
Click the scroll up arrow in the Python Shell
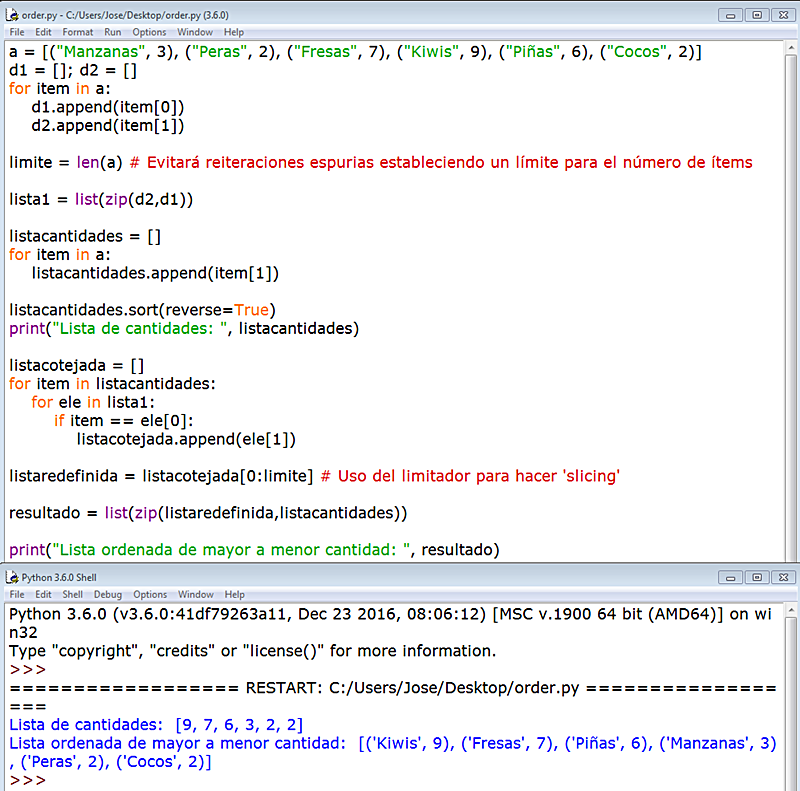[791, 610]
